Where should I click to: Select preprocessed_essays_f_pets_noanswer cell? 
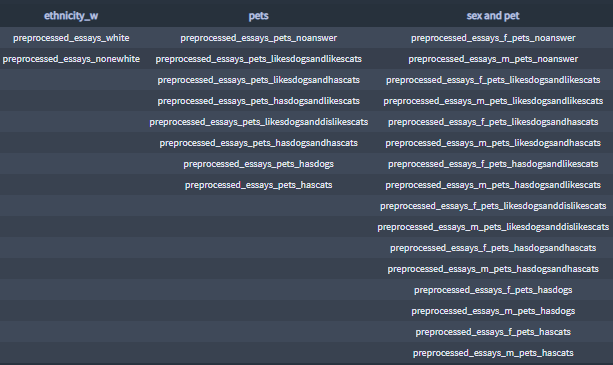coord(493,38)
